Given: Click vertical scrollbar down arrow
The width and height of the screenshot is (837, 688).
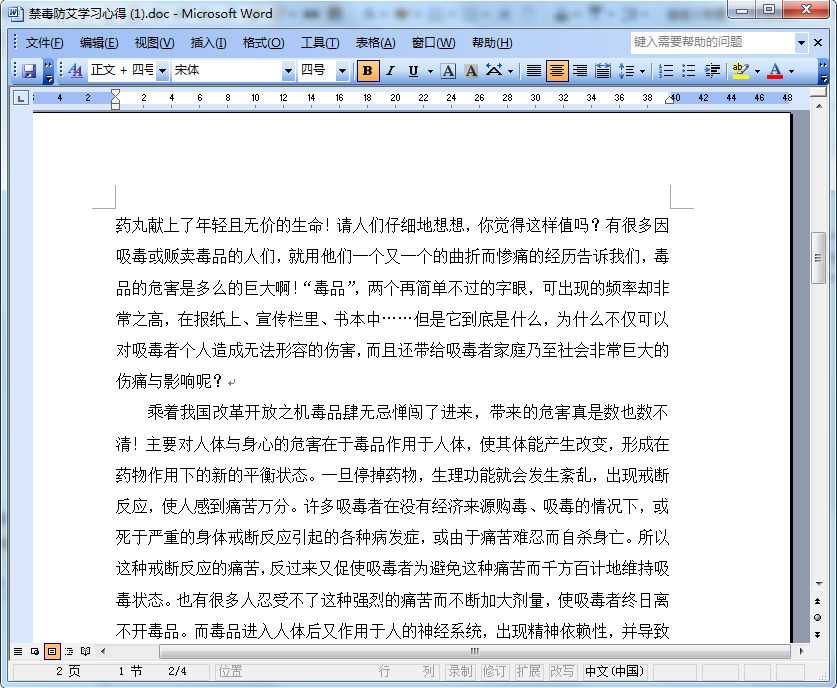Looking at the screenshot, I should 818,583.
